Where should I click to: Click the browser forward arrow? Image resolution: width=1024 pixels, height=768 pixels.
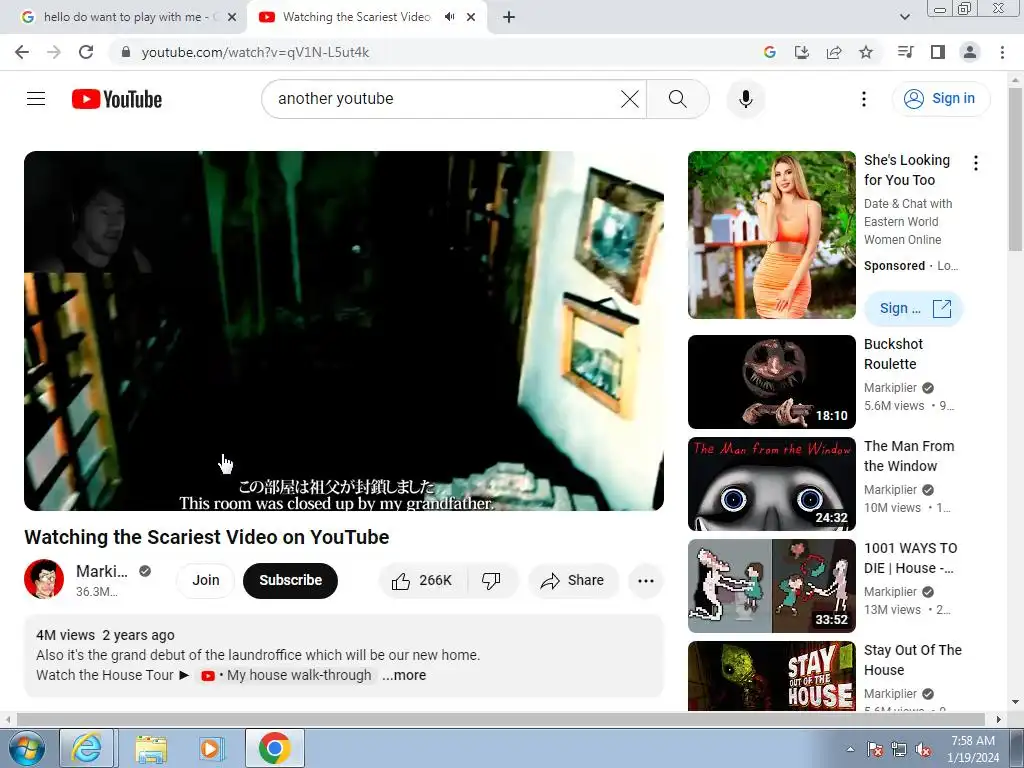[54, 52]
